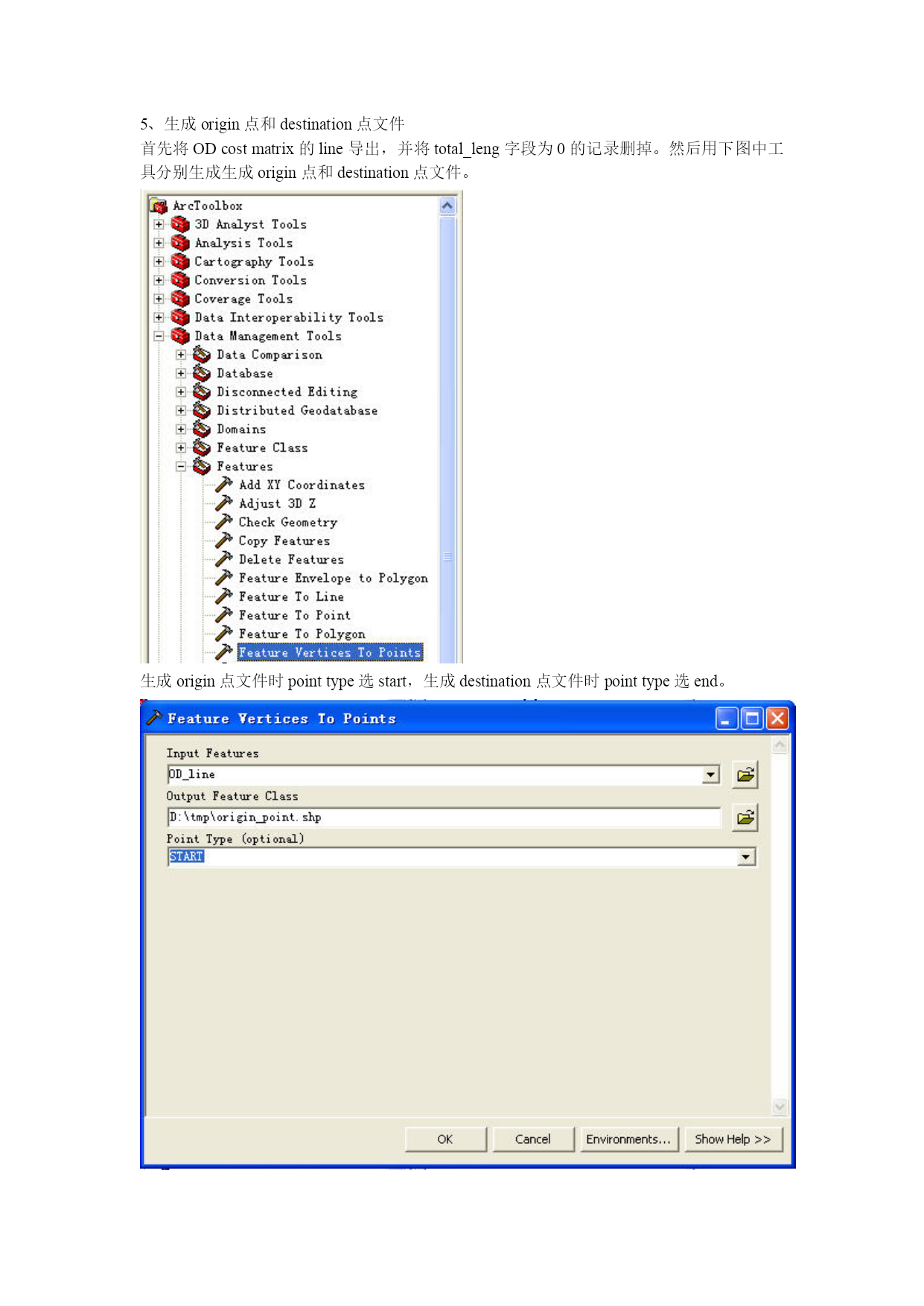Click the Copy Features hammer icon
The image size is (924, 1306).
coord(224,541)
